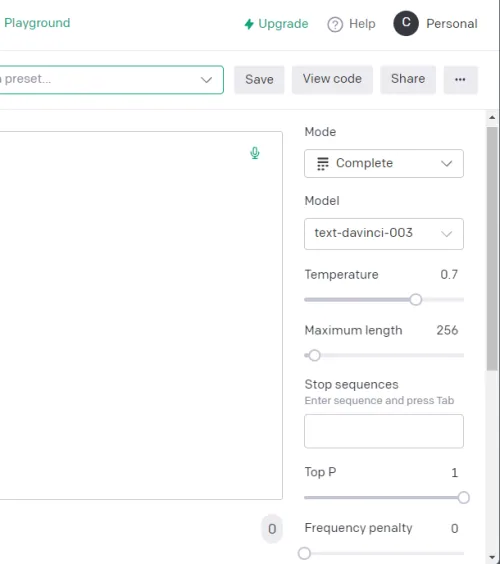Click the microphone icon in the prompt box
500x564 pixels.
click(255, 153)
